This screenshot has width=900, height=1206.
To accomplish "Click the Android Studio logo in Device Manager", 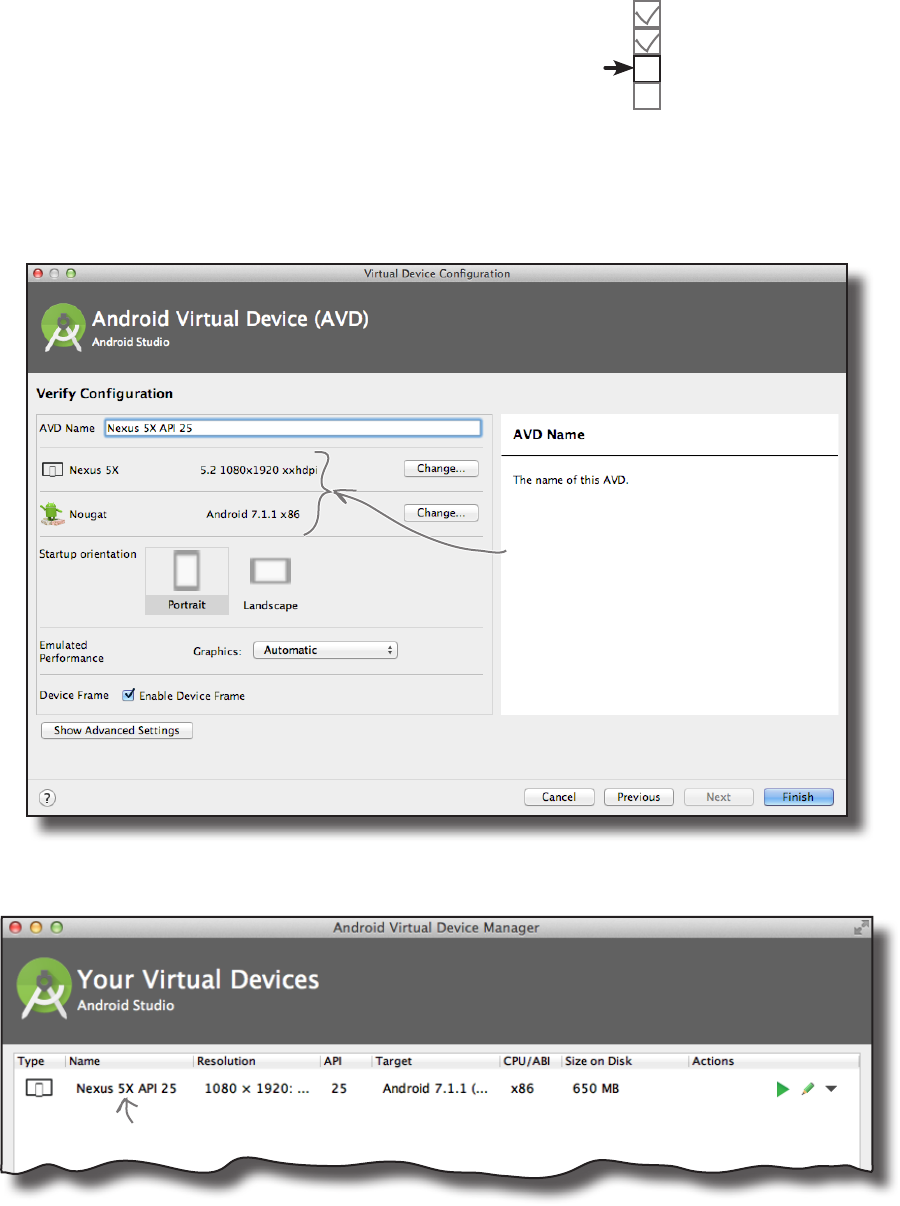I will click(44, 987).
